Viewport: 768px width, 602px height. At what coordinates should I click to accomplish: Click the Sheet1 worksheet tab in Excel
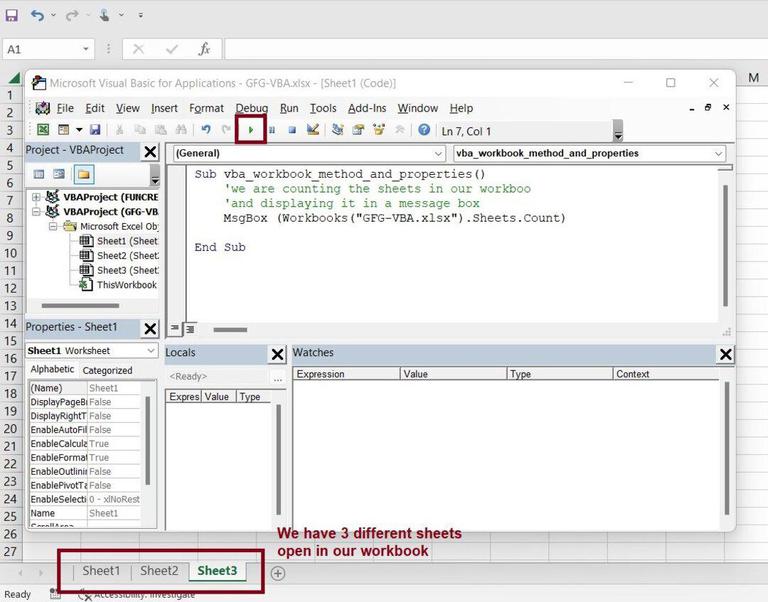[101, 571]
